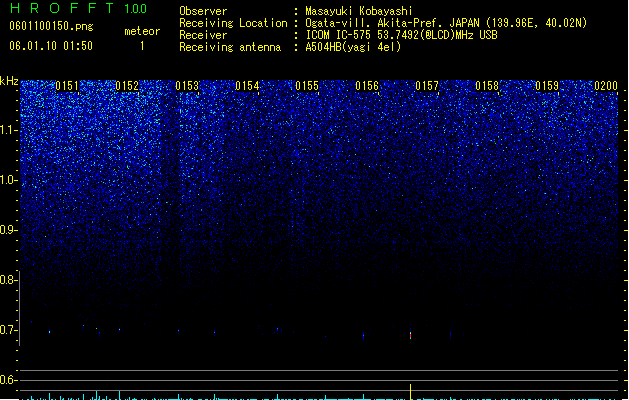Click the red meteor echo near 0157
Viewport: 629px width, 400px height.
[x=410, y=335]
